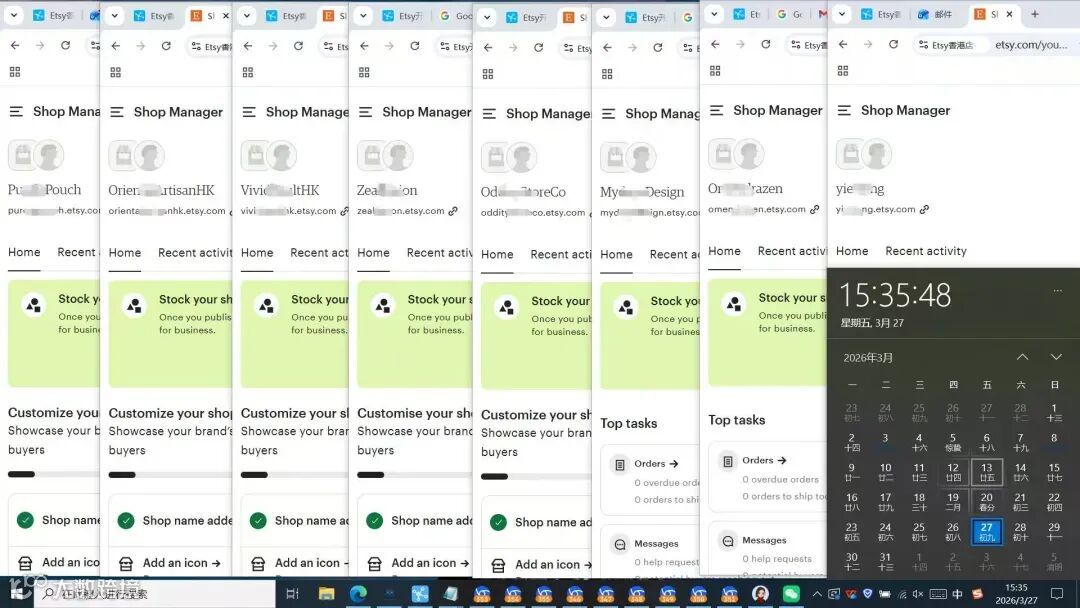This screenshot has width=1080, height=608.
Task: Open hamburger menu in yie...ng shop window
Action: [844, 110]
